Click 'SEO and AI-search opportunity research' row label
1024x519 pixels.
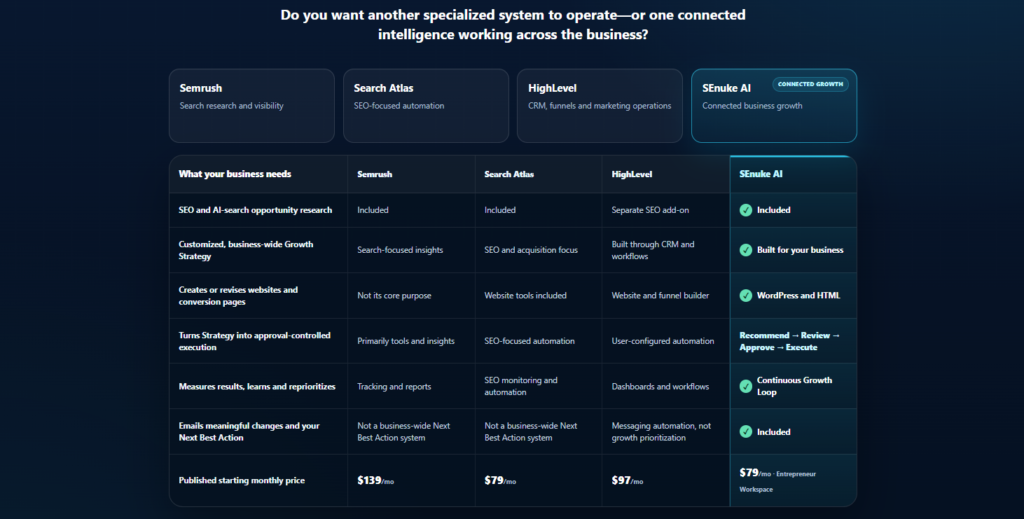(255, 210)
